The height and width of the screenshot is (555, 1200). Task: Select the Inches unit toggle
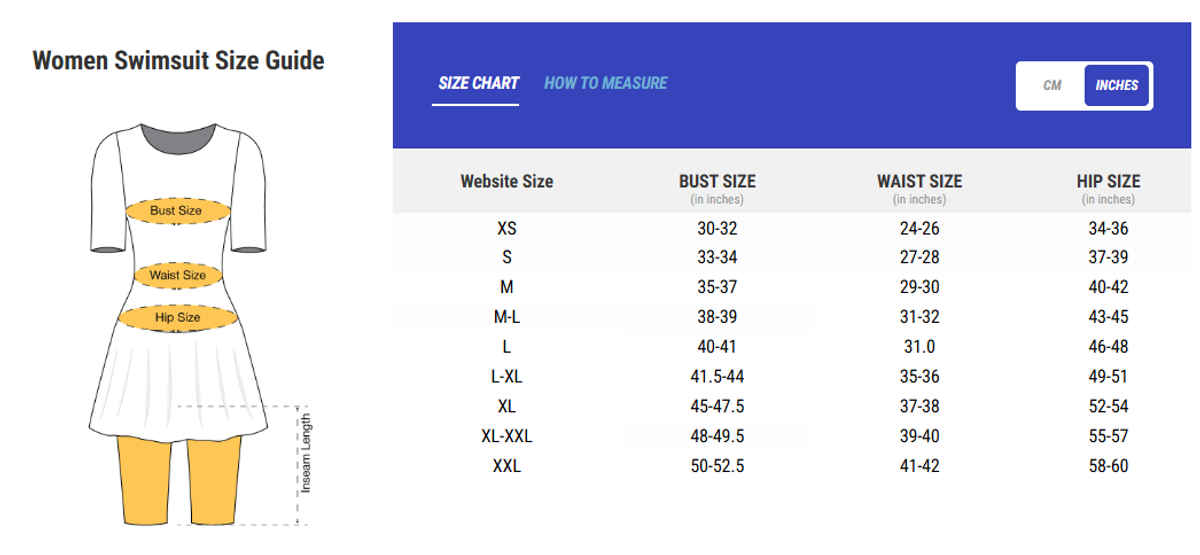click(1116, 85)
